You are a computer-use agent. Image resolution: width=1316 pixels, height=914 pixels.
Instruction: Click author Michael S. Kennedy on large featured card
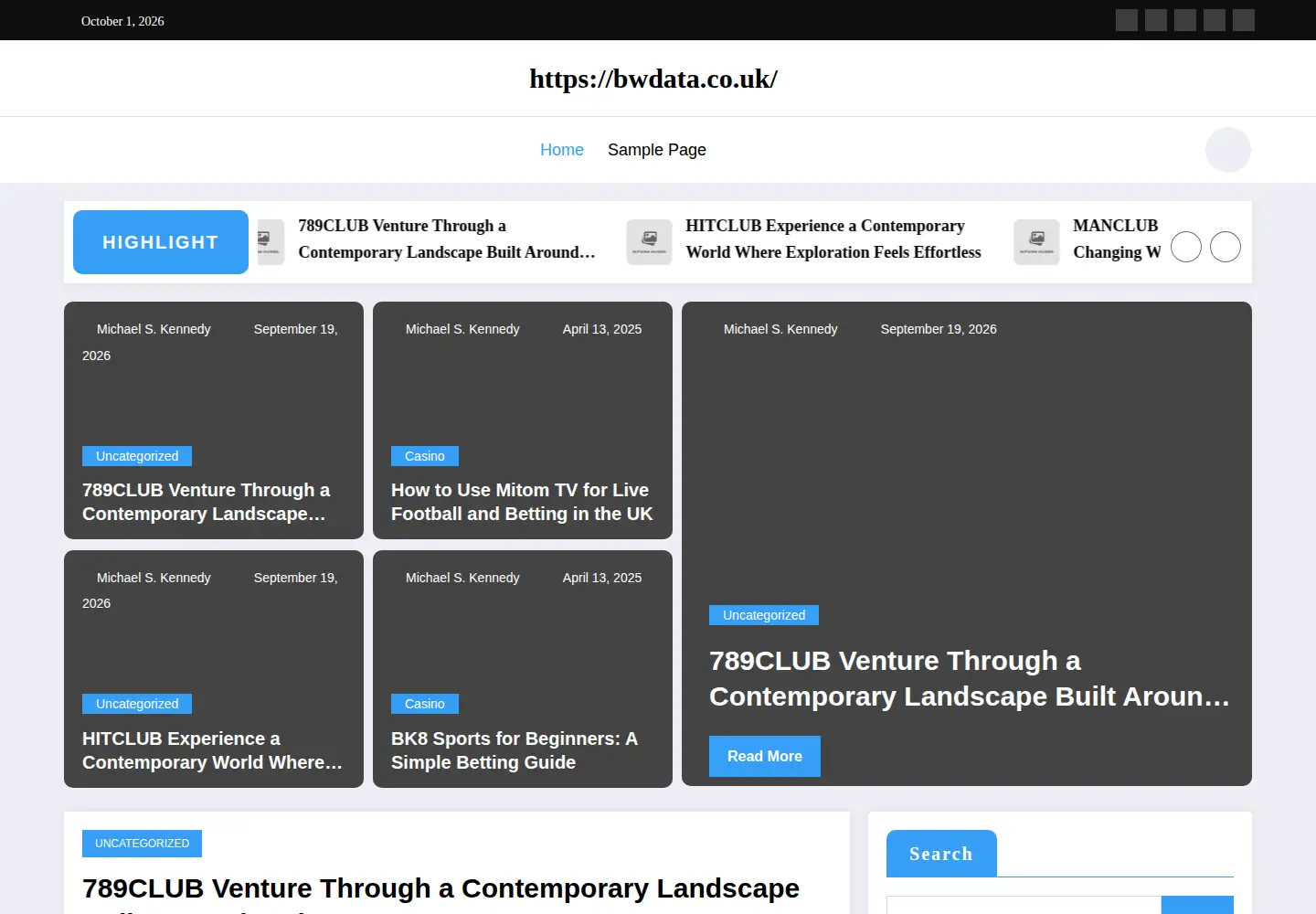[x=780, y=329]
